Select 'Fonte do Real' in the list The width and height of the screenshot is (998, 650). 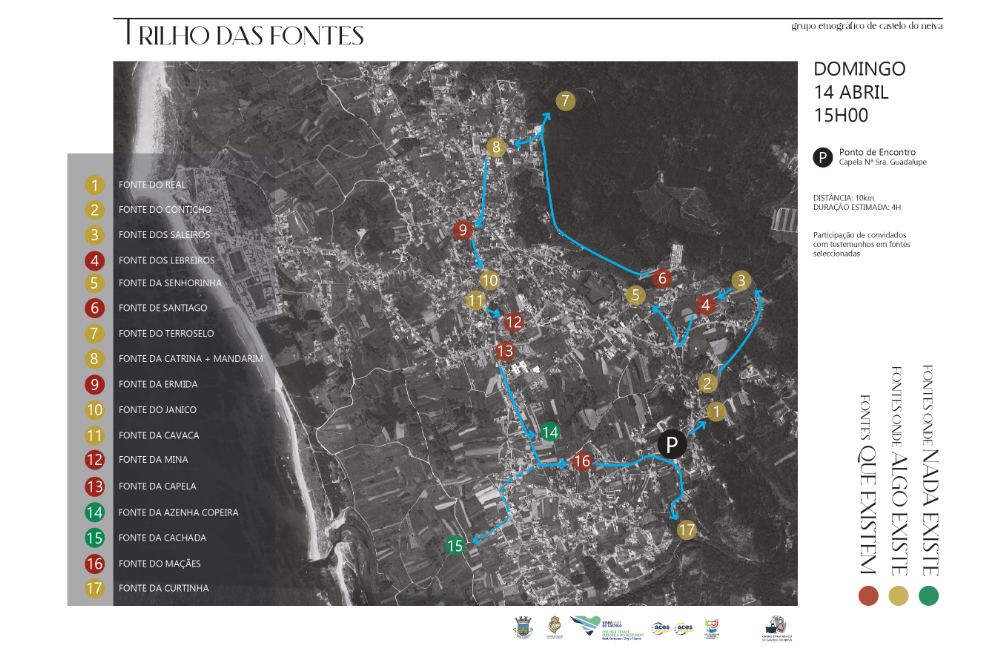point(151,185)
